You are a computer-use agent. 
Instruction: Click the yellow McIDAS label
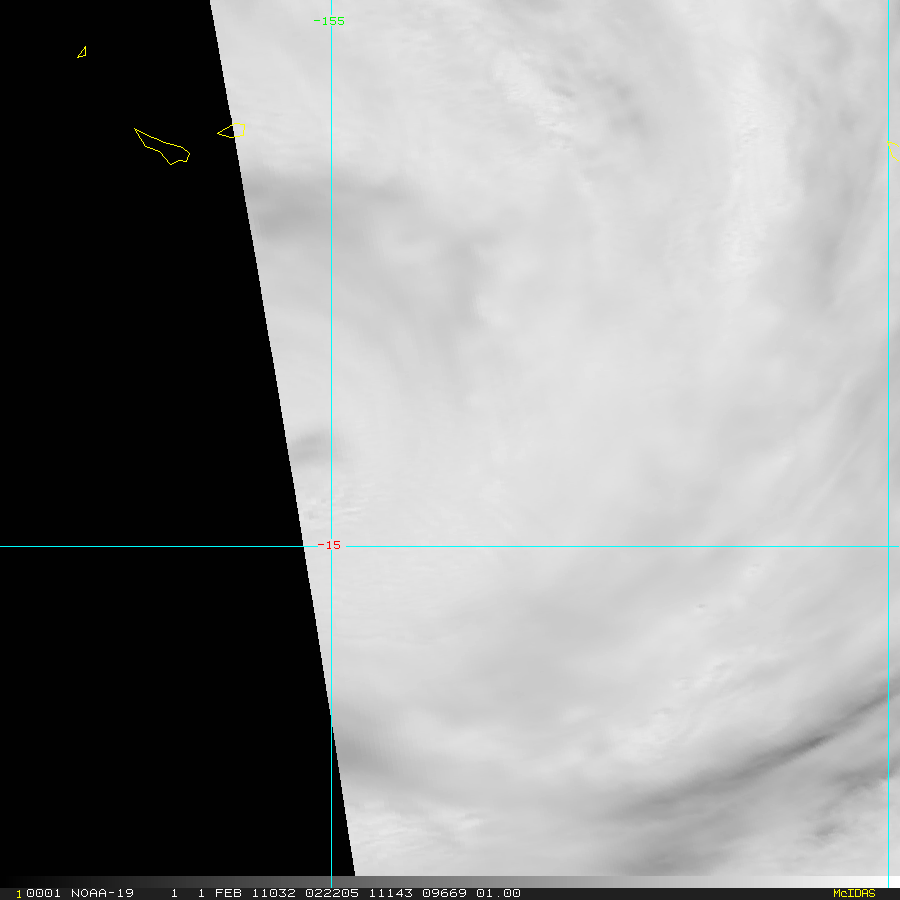(853, 893)
